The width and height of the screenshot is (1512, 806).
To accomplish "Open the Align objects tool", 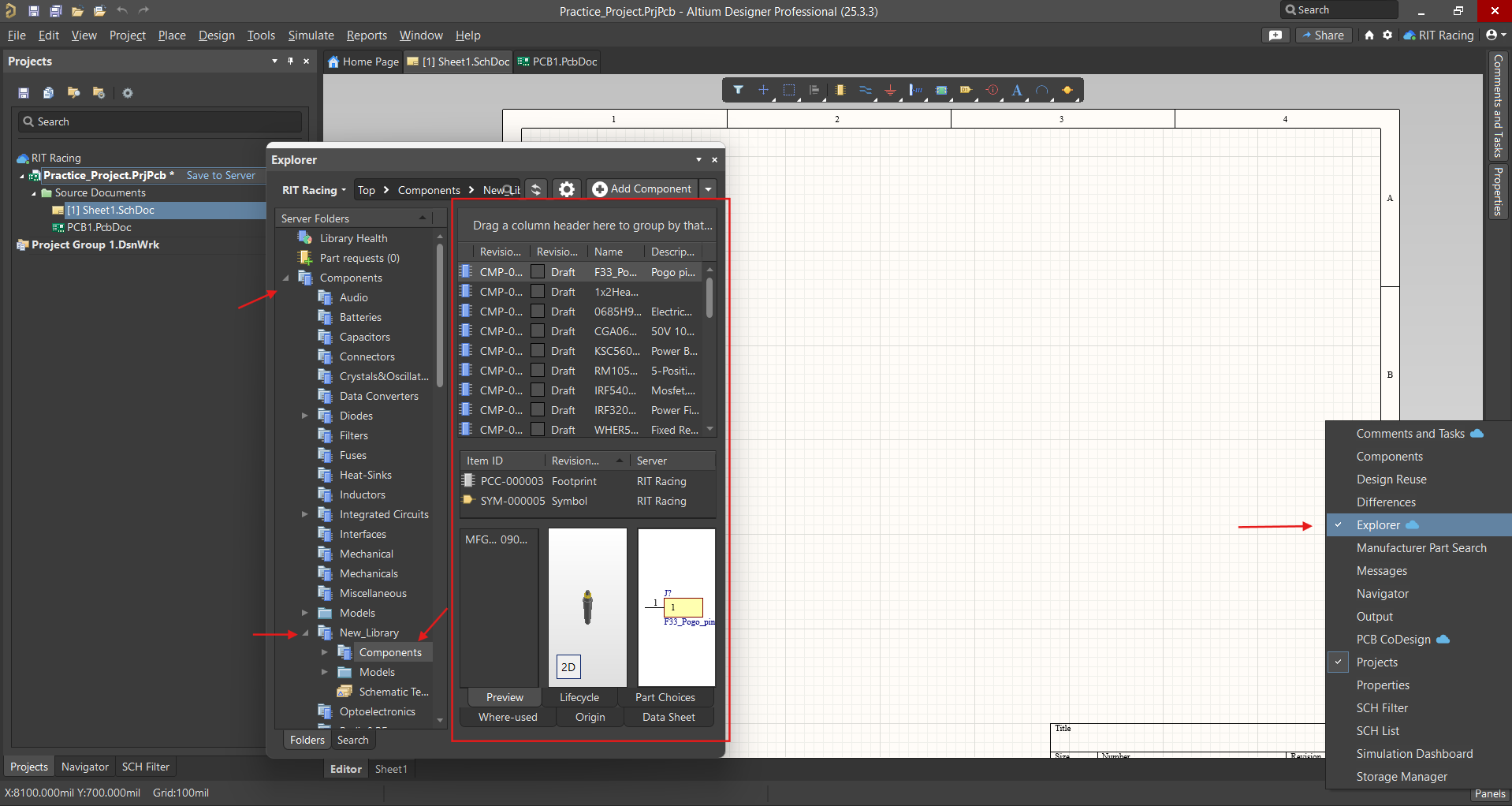I will [x=814, y=90].
